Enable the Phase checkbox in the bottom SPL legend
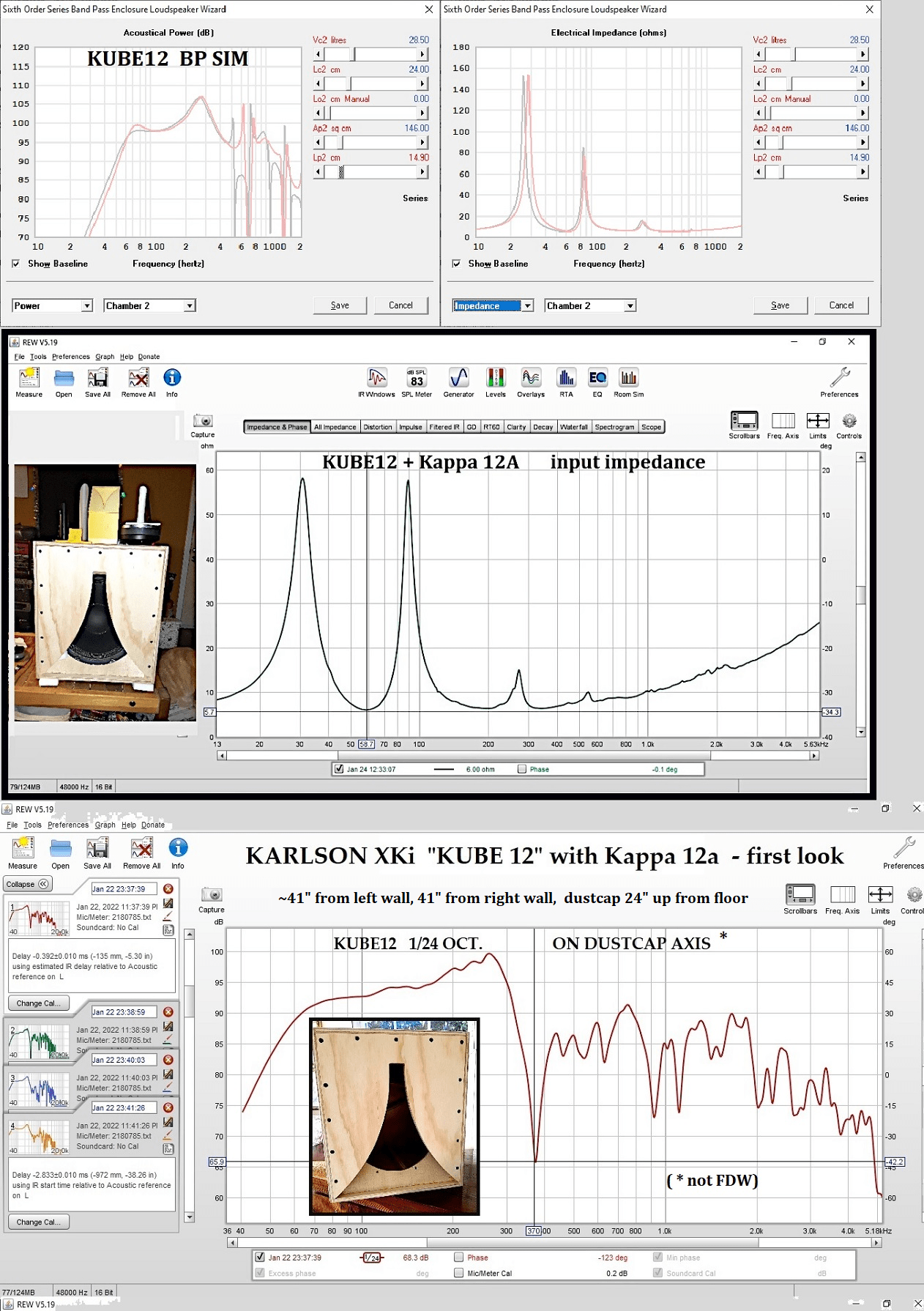Viewport: 924px width, 1311px height. pyautogui.click(x=459, y=1257)
